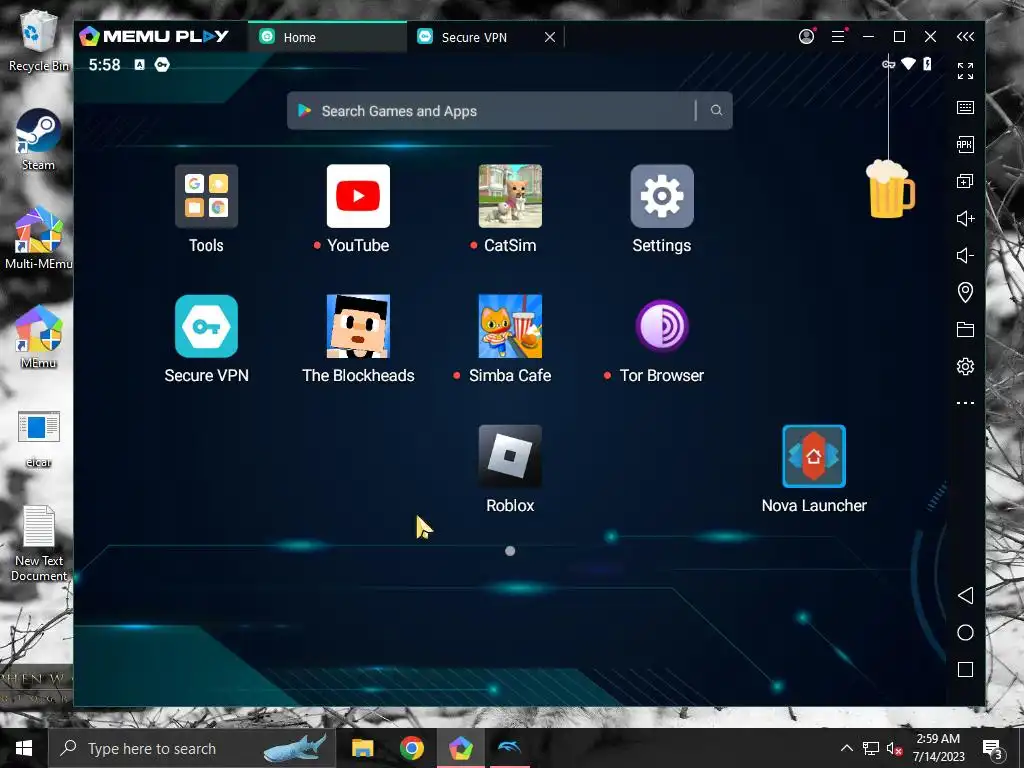Launch Secure VPN app icon

point(206,326)
